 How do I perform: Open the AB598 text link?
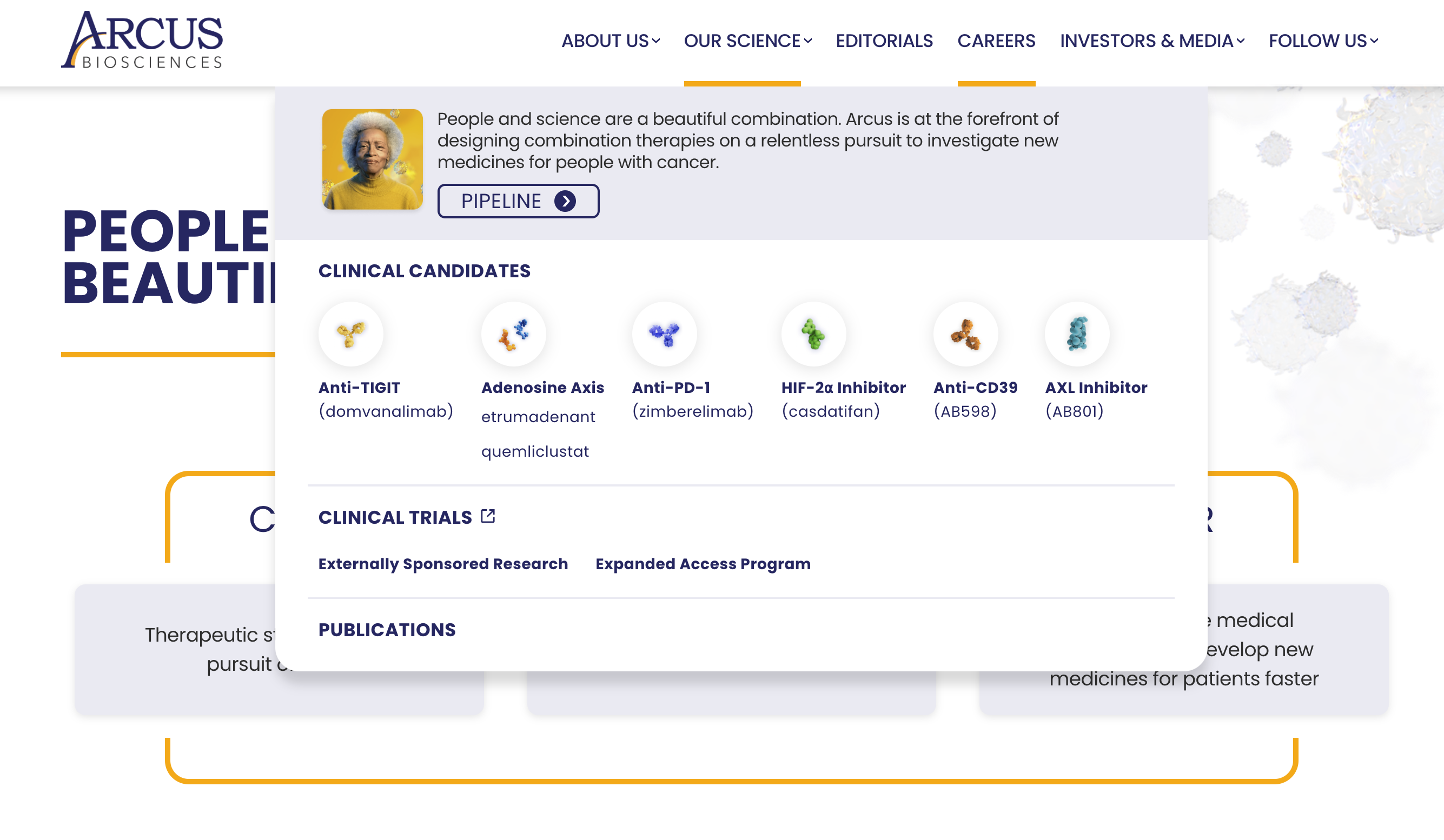(x=965, y=411)
